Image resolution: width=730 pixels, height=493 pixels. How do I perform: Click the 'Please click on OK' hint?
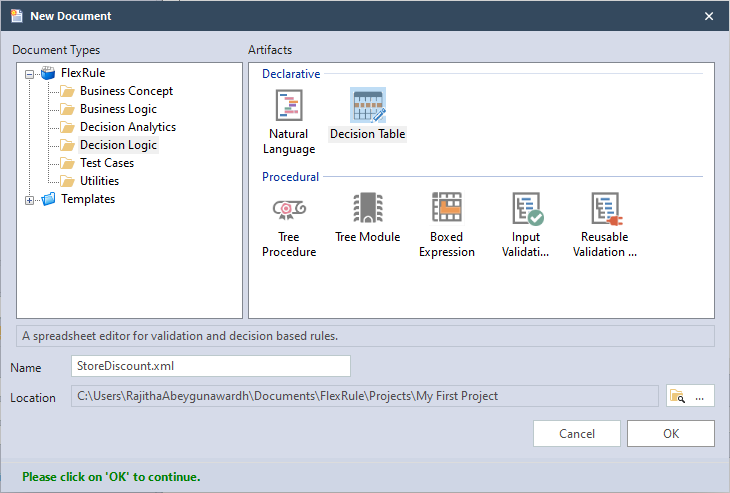coord(111,477)
